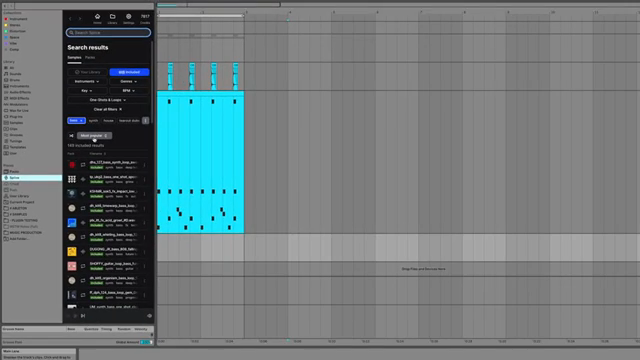Open Genres filter dropdown

pyautogui.click(x=129, y=82)
